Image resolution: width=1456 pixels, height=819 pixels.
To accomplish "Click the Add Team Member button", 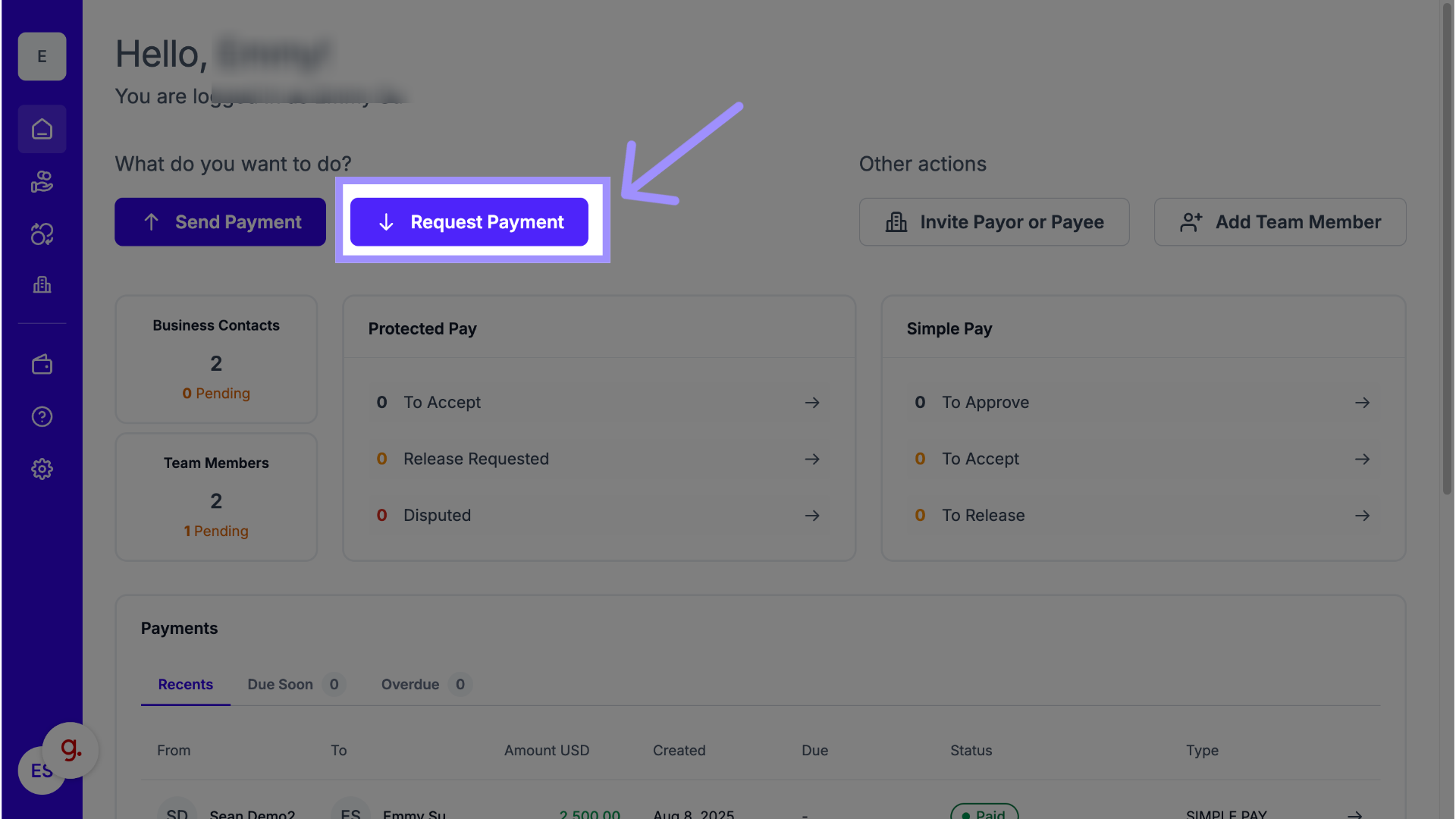I will (1279, 222).
